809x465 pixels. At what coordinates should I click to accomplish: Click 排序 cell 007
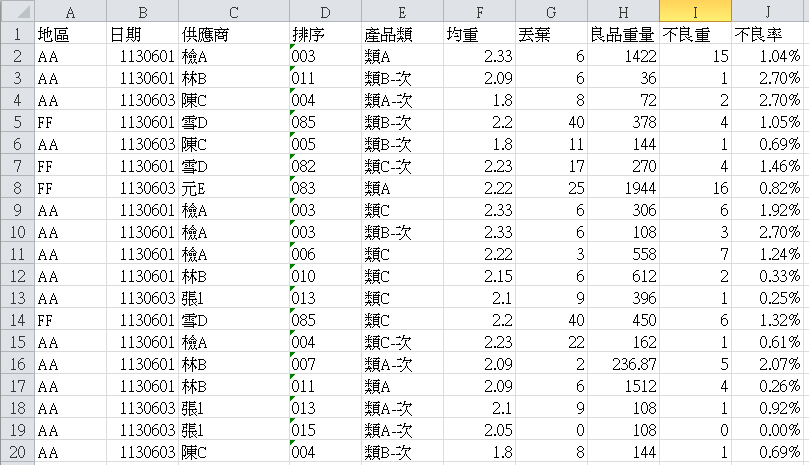(x=326, y=364)
